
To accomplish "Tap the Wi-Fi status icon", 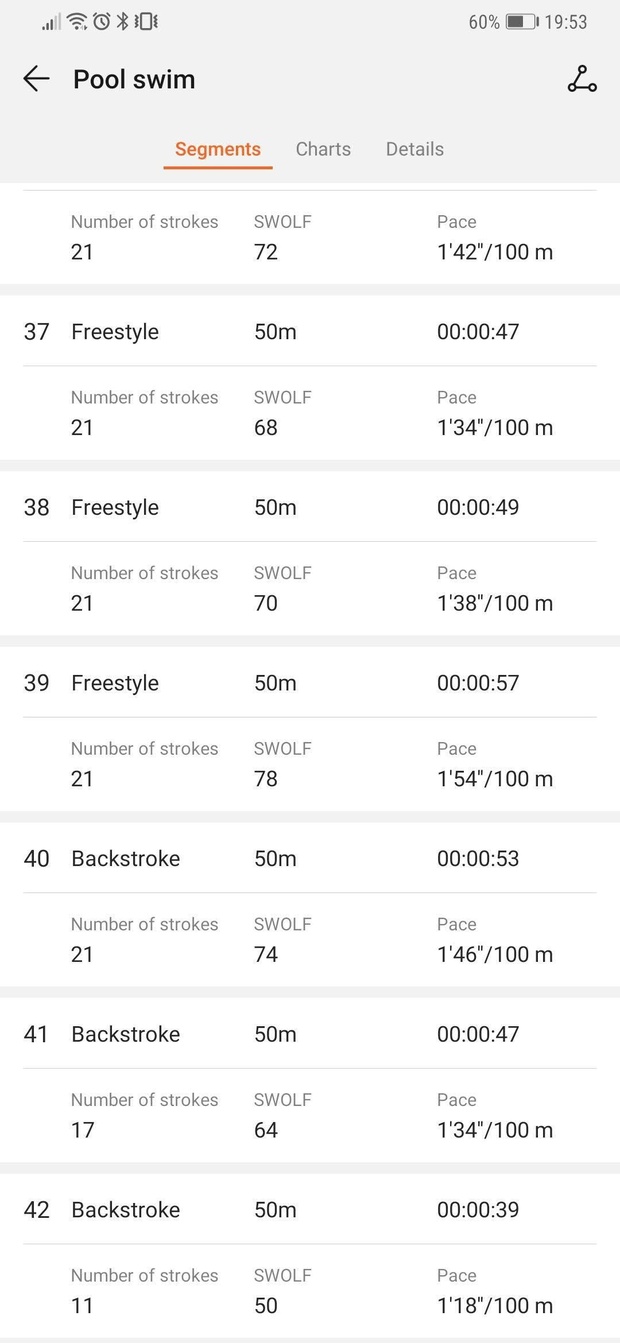I will tap(77, 21).
